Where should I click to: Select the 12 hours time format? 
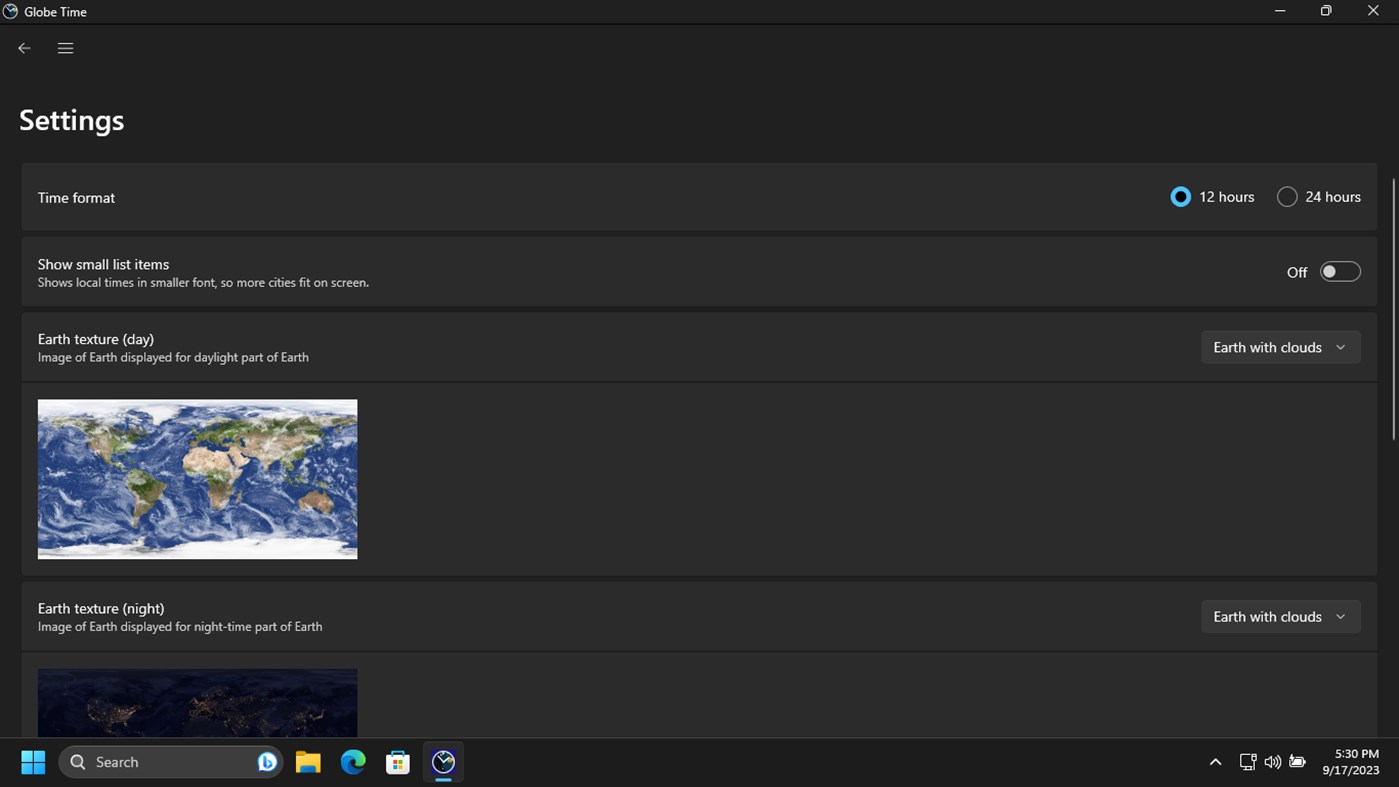[1212, 197]
